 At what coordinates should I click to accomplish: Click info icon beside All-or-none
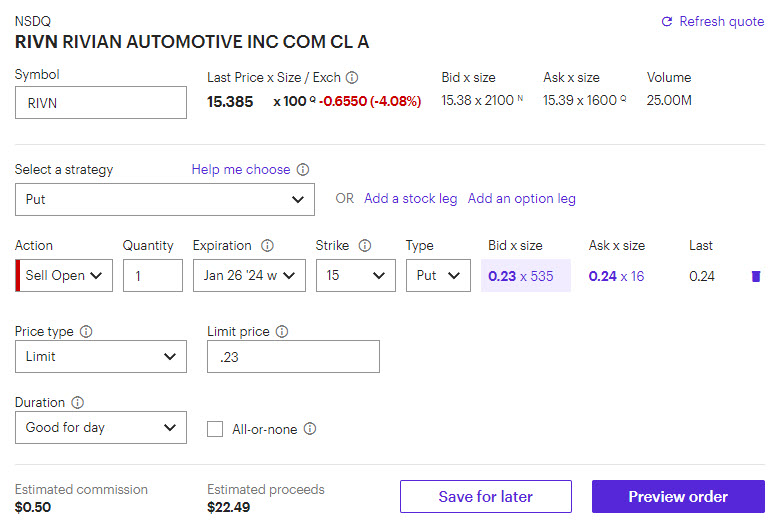(310, 429)
